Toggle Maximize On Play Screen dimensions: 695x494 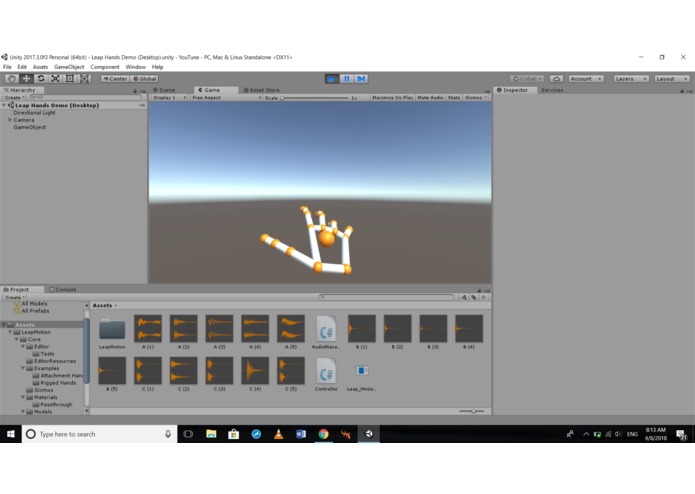[x=392, y=97]
